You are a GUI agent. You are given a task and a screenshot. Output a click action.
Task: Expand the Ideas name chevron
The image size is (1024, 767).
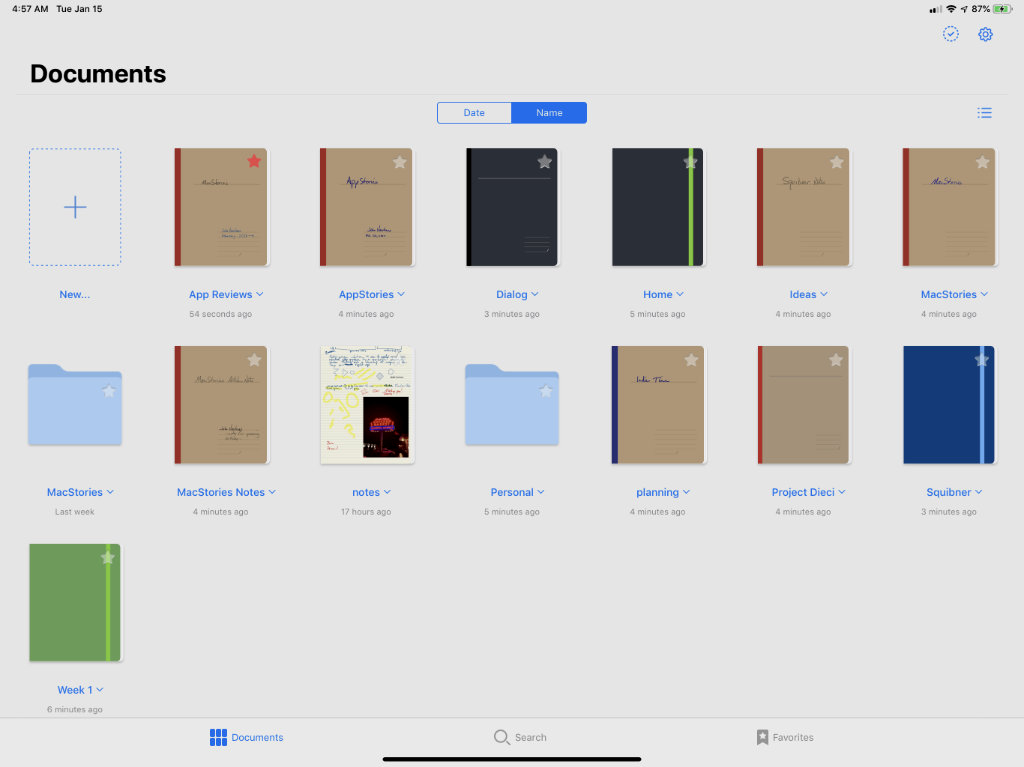[824, 294]
